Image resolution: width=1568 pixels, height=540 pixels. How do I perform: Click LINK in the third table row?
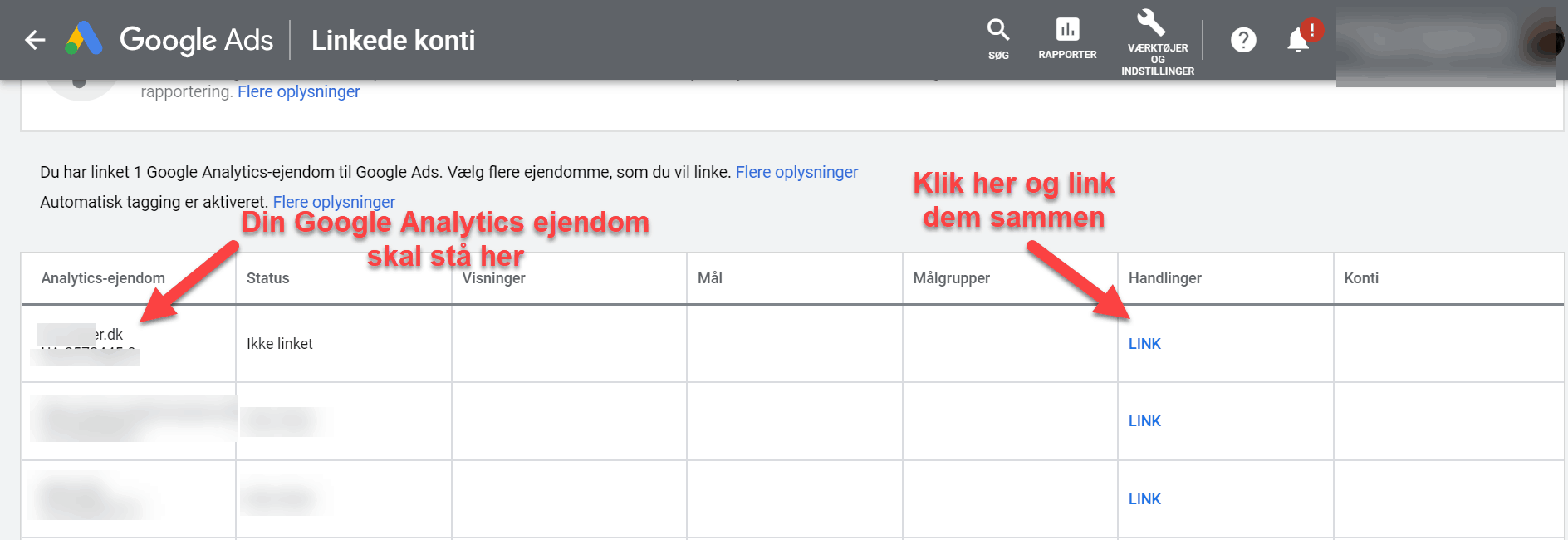click(1144, 499)
